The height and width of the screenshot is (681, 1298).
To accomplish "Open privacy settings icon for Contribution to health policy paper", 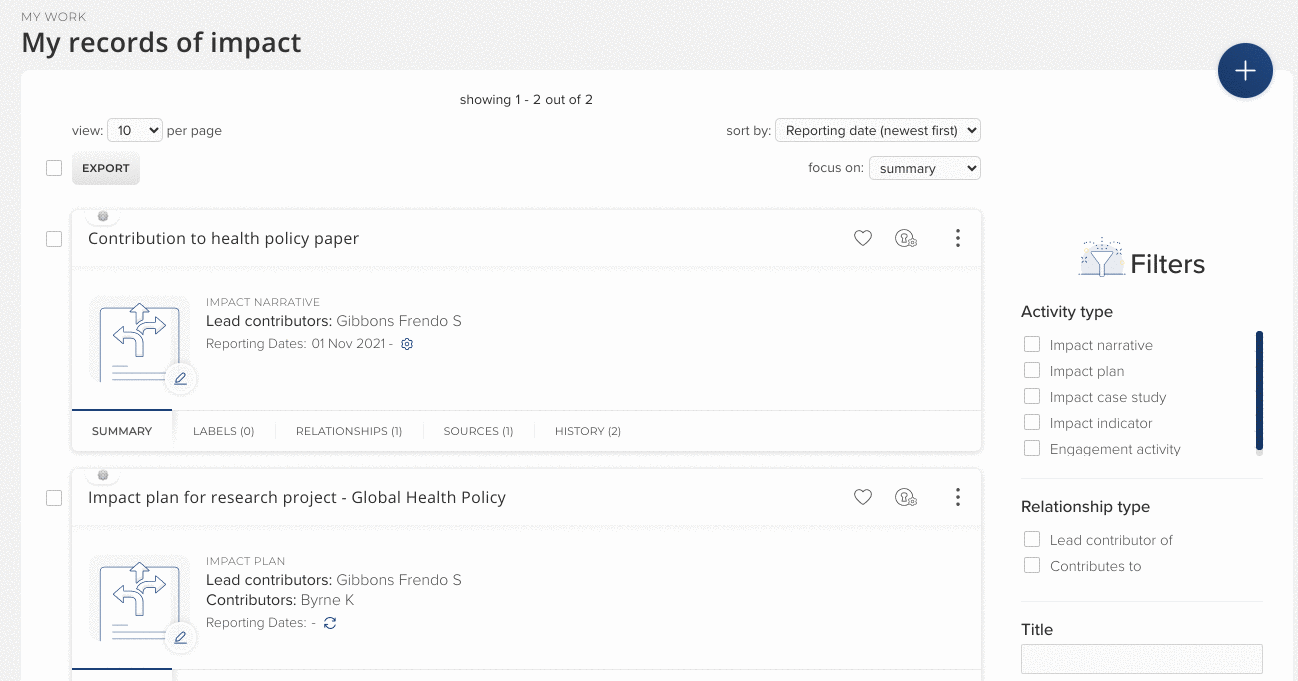I will pyautogui.click(x=906, y=238).
